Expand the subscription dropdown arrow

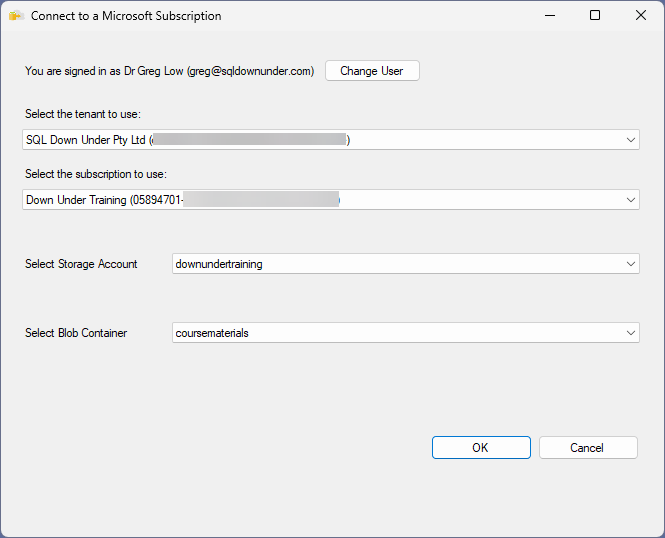(631, 200)
